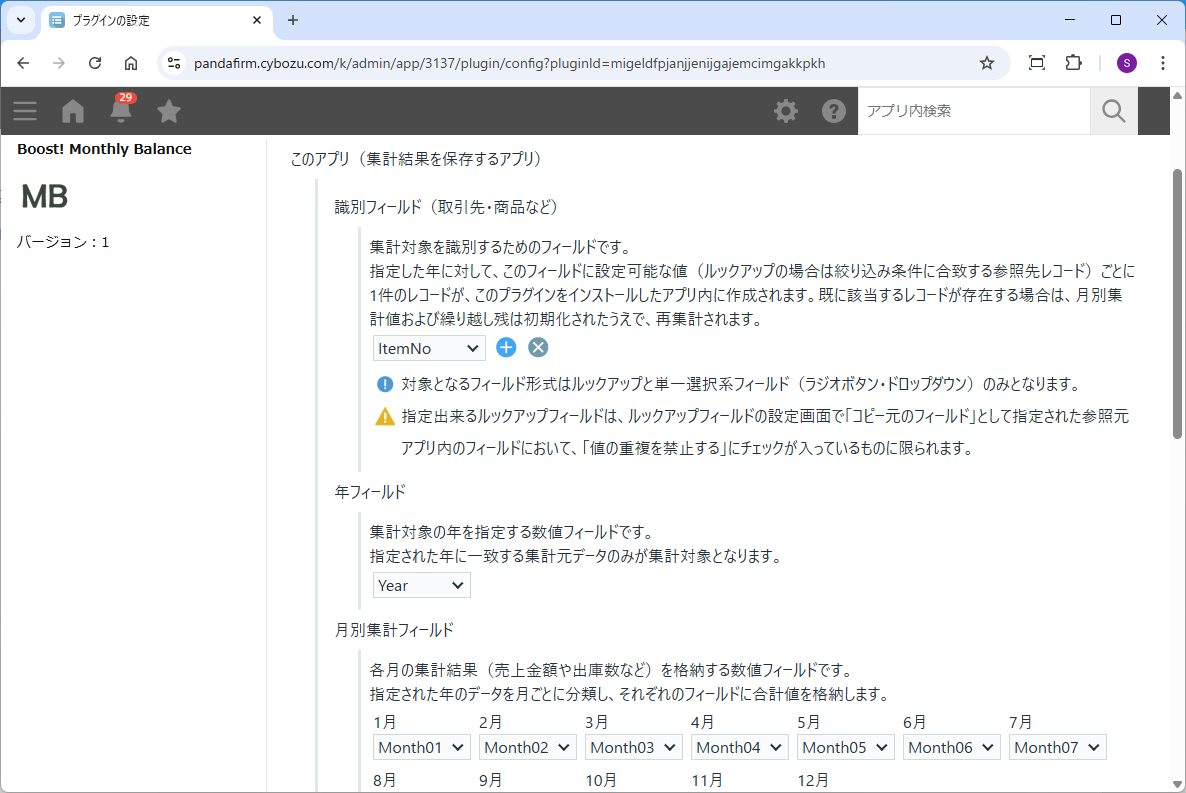Open the Month01 dropdown for 1月

point(421,747)
